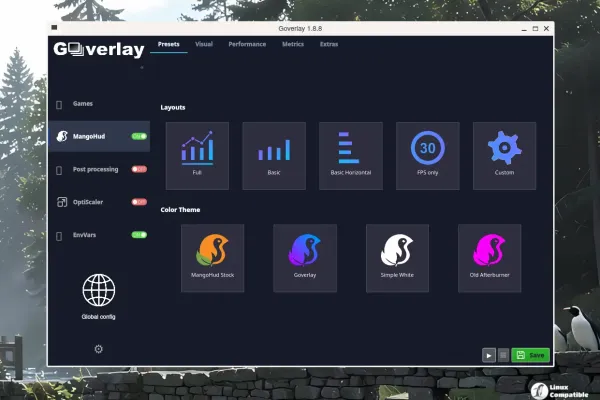Click the Goverlay logo
The height and width of the screenshot is (400, 600).
point(99,49)
